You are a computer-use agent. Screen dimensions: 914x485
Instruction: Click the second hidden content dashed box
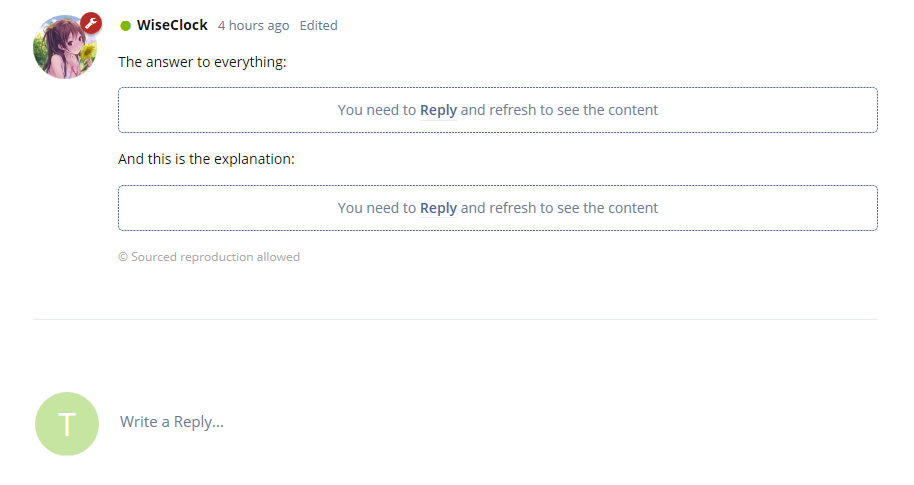coord(498,208)
